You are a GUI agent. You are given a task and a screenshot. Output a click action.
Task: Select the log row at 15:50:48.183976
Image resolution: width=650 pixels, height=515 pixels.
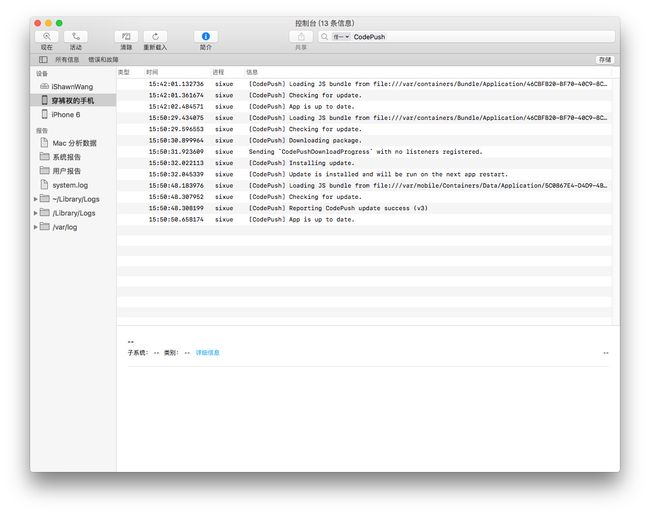tap(364, 186)
